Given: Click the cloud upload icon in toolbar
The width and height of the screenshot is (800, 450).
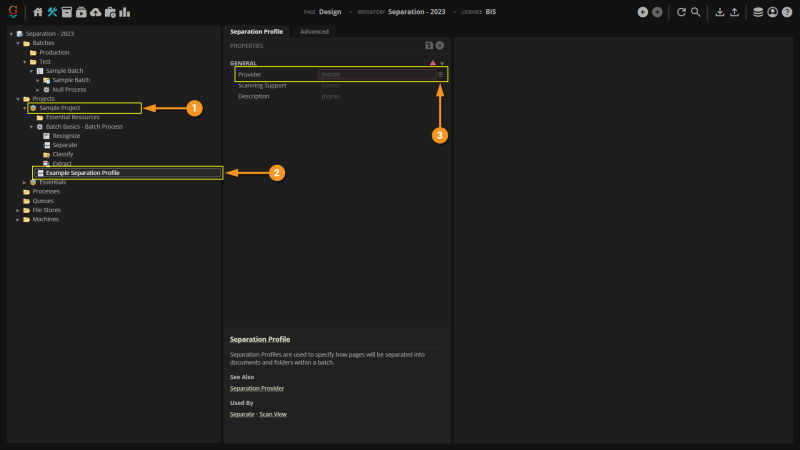Looking at the screenshot, I should pos(95,12).
